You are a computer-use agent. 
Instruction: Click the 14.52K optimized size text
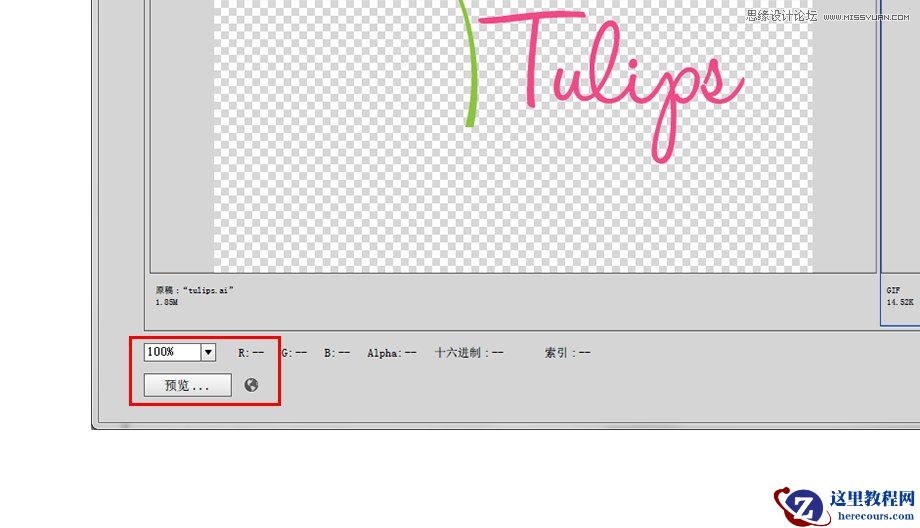(x=899, y=302)
